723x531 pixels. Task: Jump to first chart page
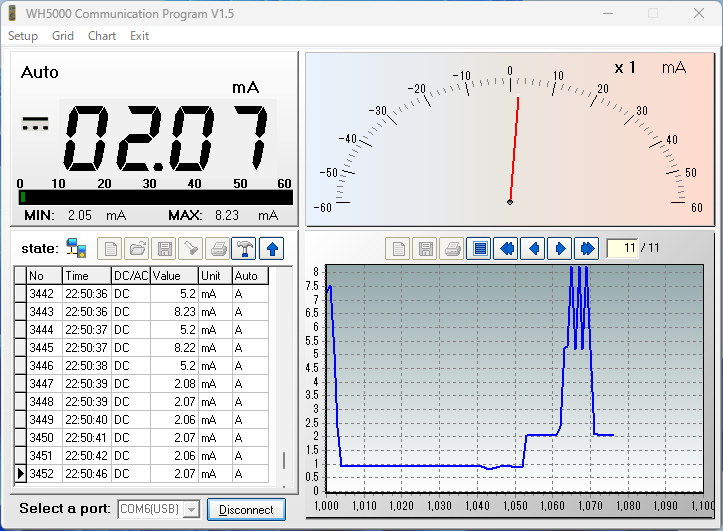click(x=506, y=248)
